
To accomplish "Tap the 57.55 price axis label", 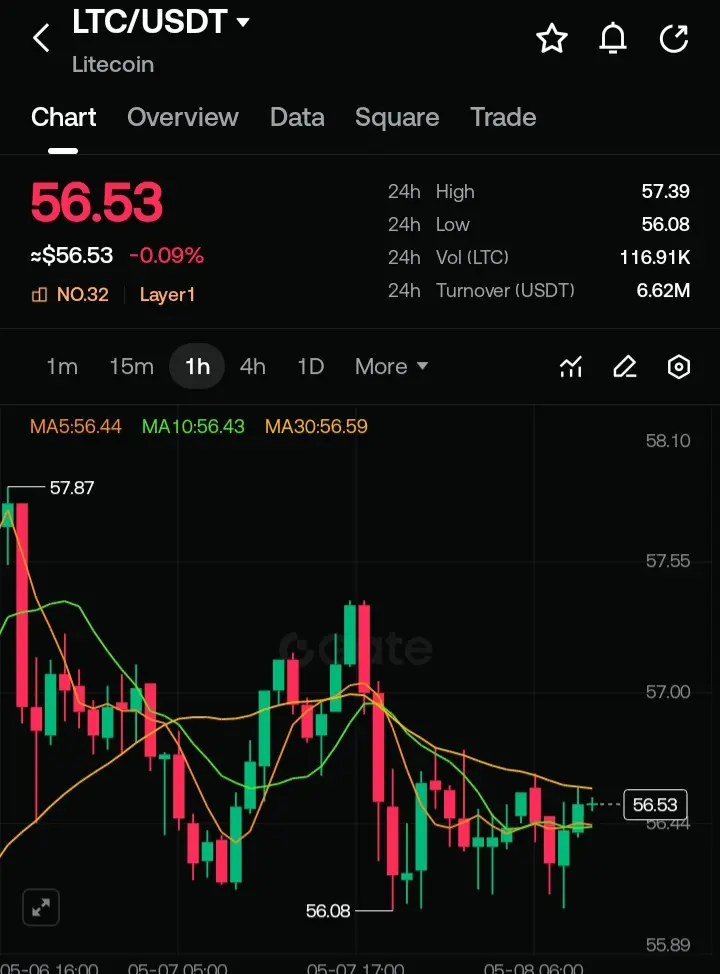I will 668,561.
